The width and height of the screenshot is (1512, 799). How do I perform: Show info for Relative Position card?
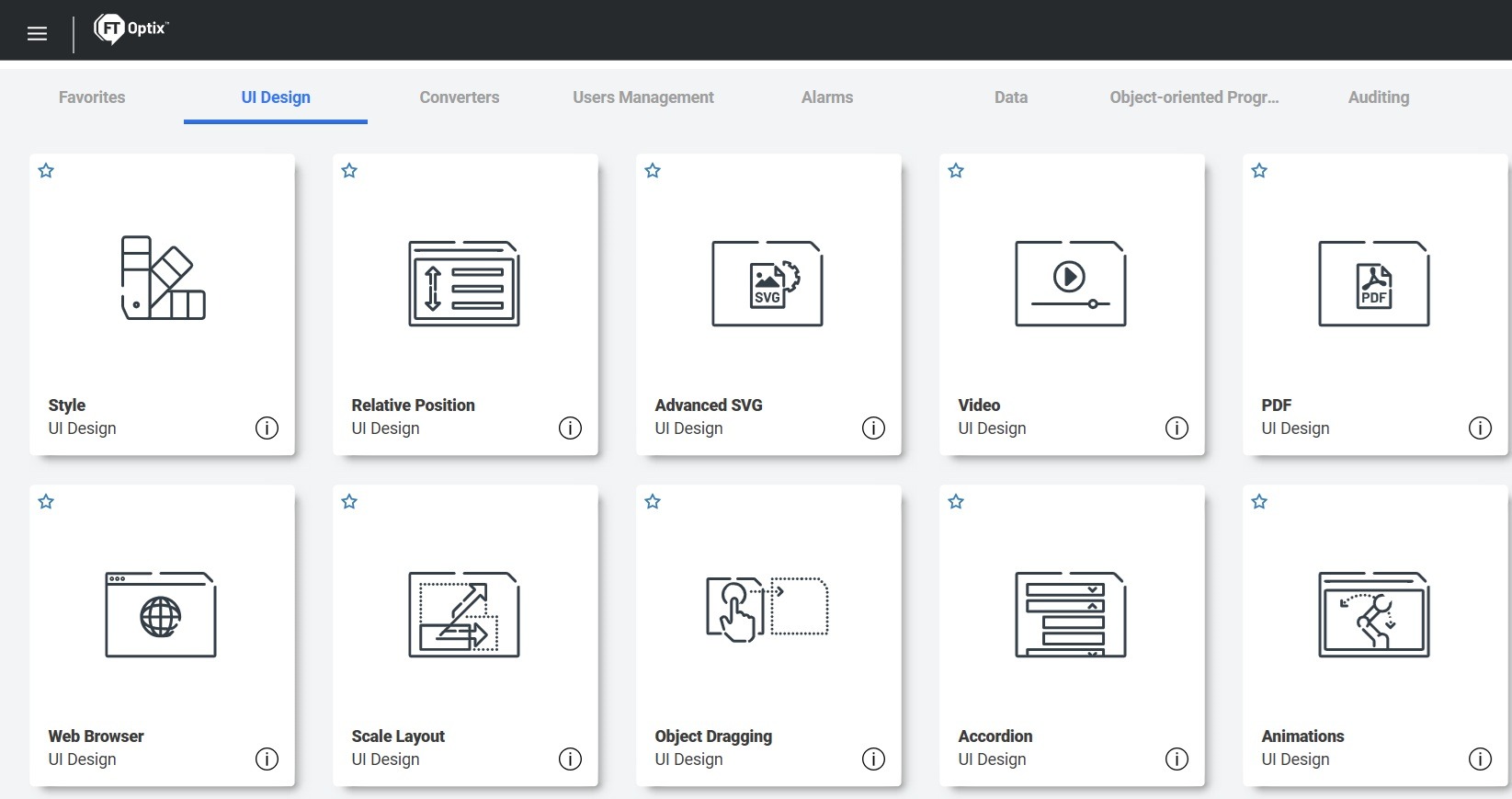(570, 428)
